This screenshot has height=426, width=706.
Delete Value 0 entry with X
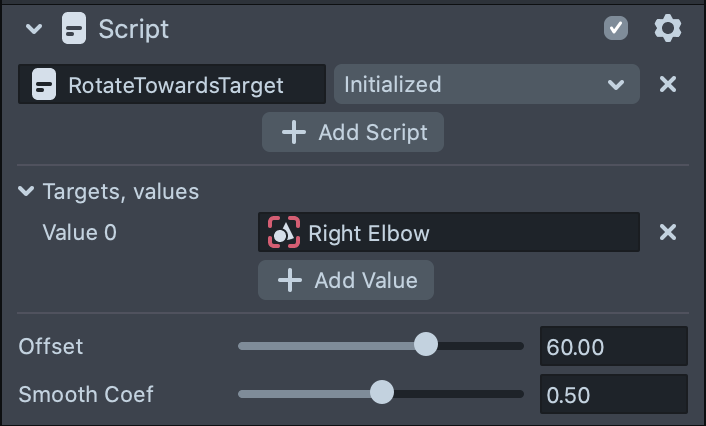pyautogui.click(x=668, y=233)
